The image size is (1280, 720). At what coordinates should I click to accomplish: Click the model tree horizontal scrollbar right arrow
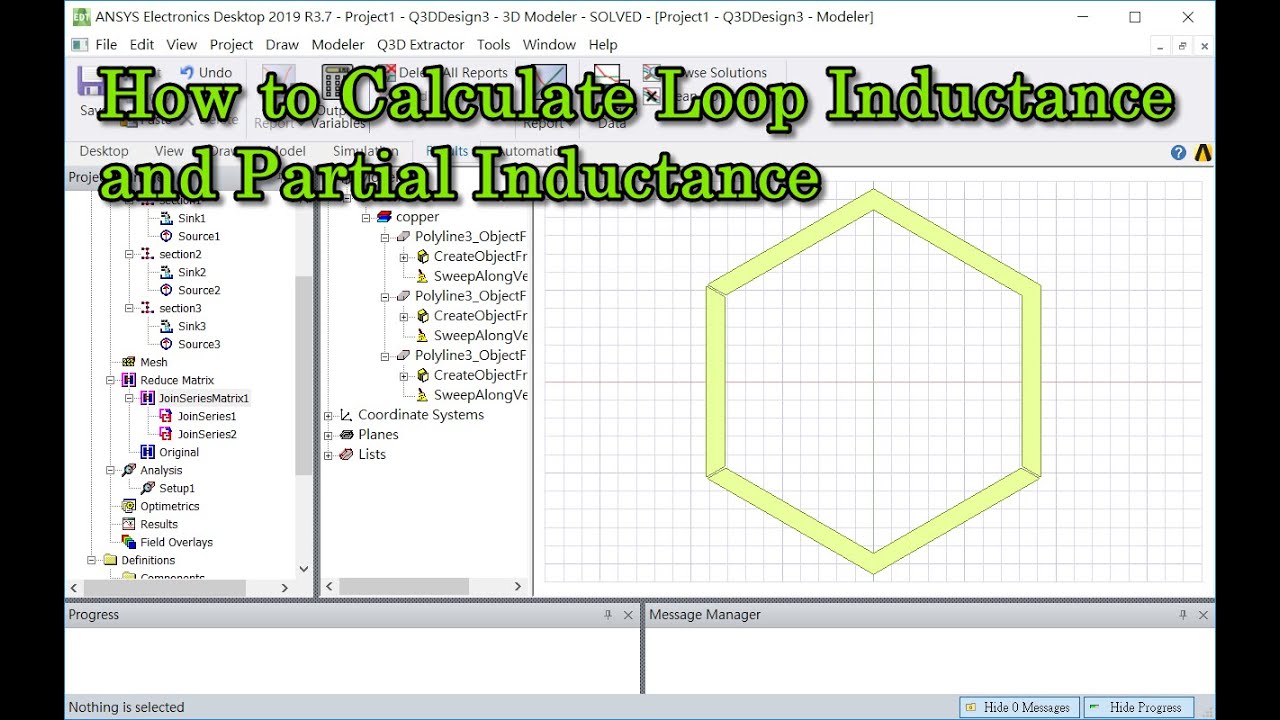[x=518, y=587]
